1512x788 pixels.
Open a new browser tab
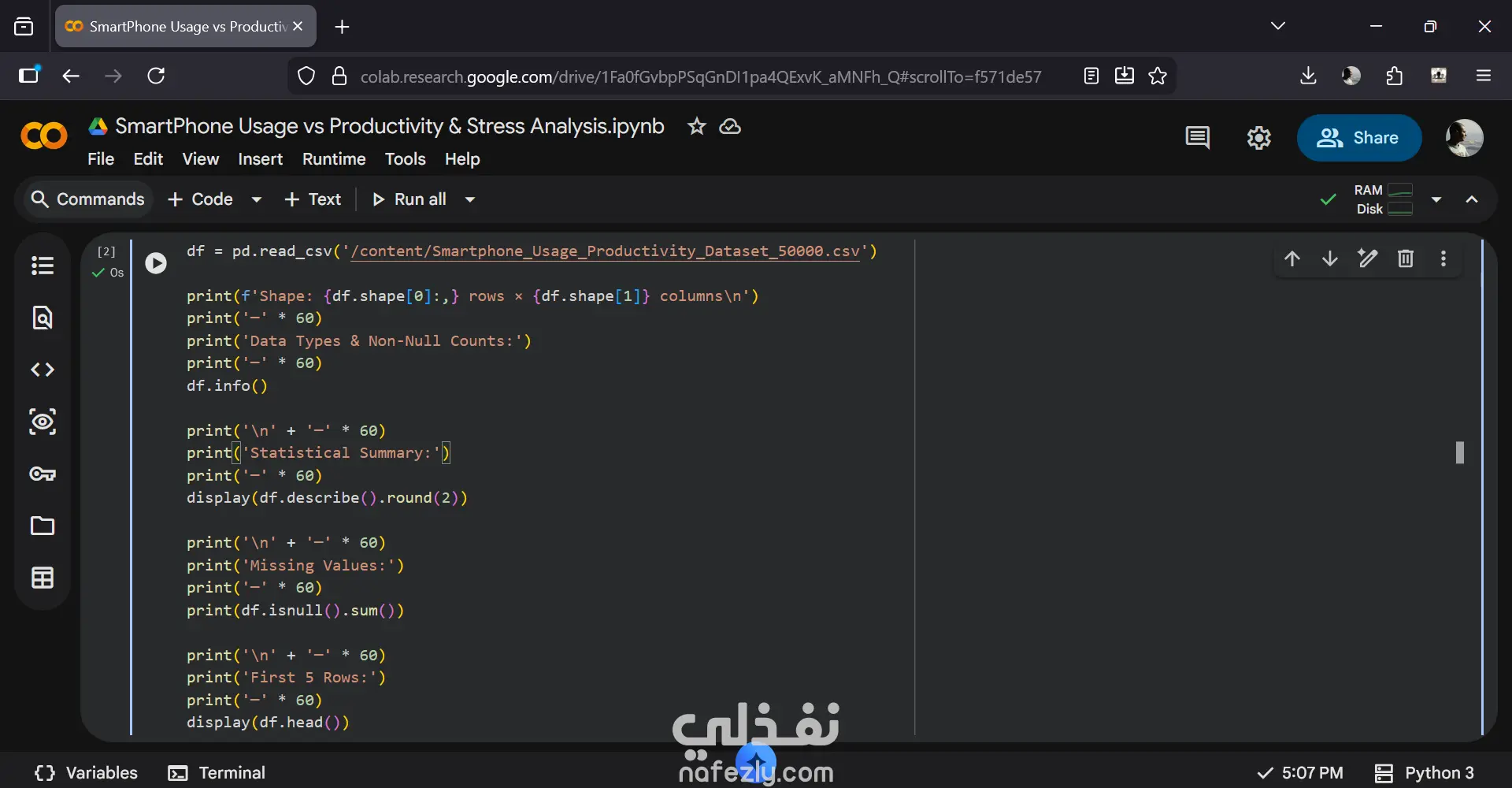pyautogui.click(x=342, y=27)
